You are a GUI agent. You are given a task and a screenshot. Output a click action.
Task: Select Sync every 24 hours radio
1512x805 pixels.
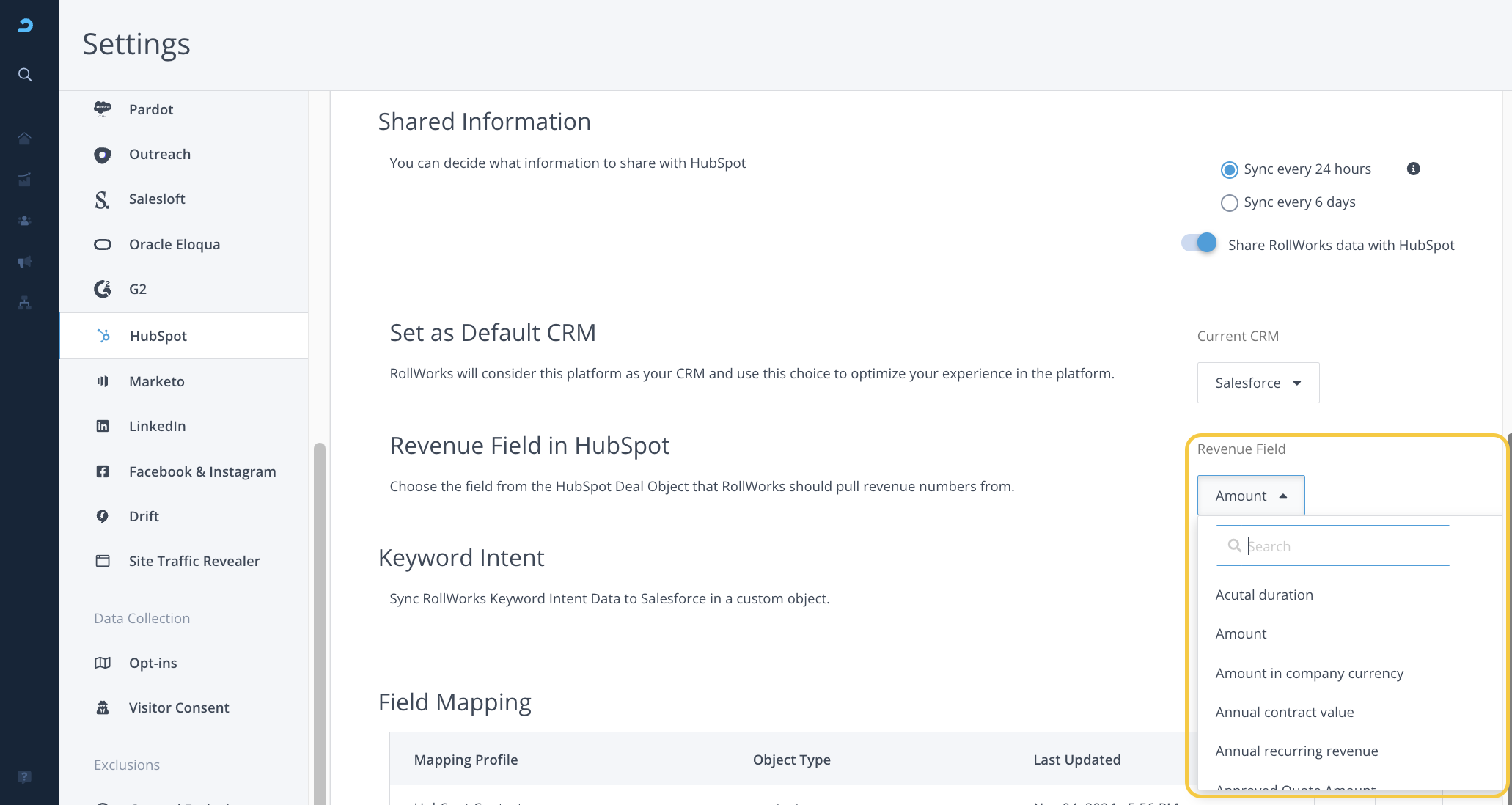[x=1229, y=169]
